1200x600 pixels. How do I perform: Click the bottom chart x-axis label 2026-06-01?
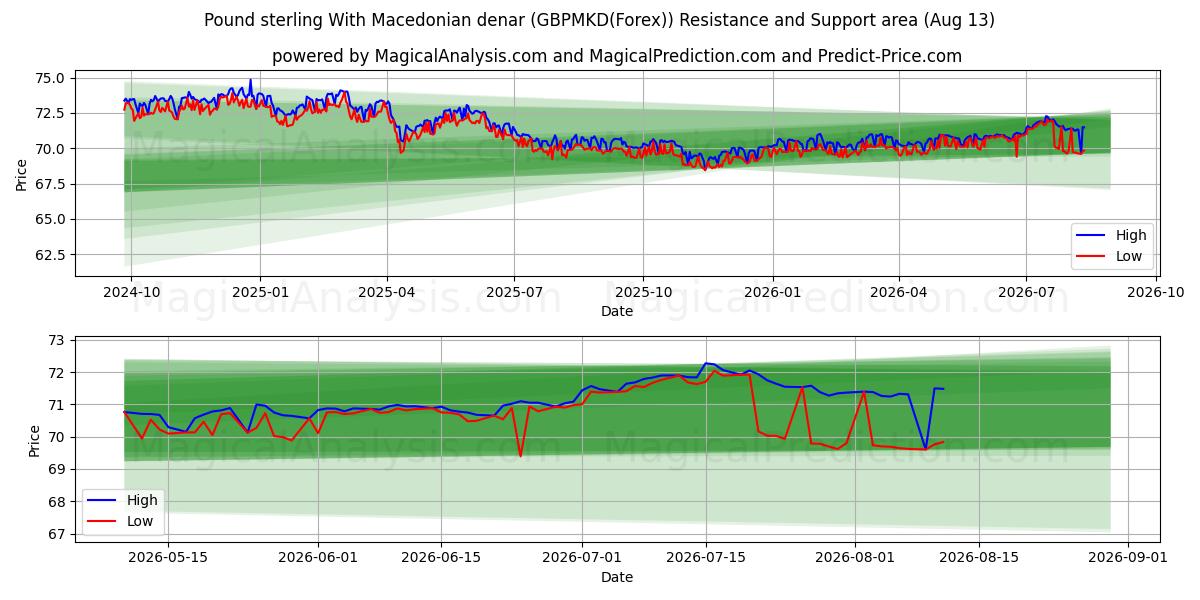[x=318, y=559]
